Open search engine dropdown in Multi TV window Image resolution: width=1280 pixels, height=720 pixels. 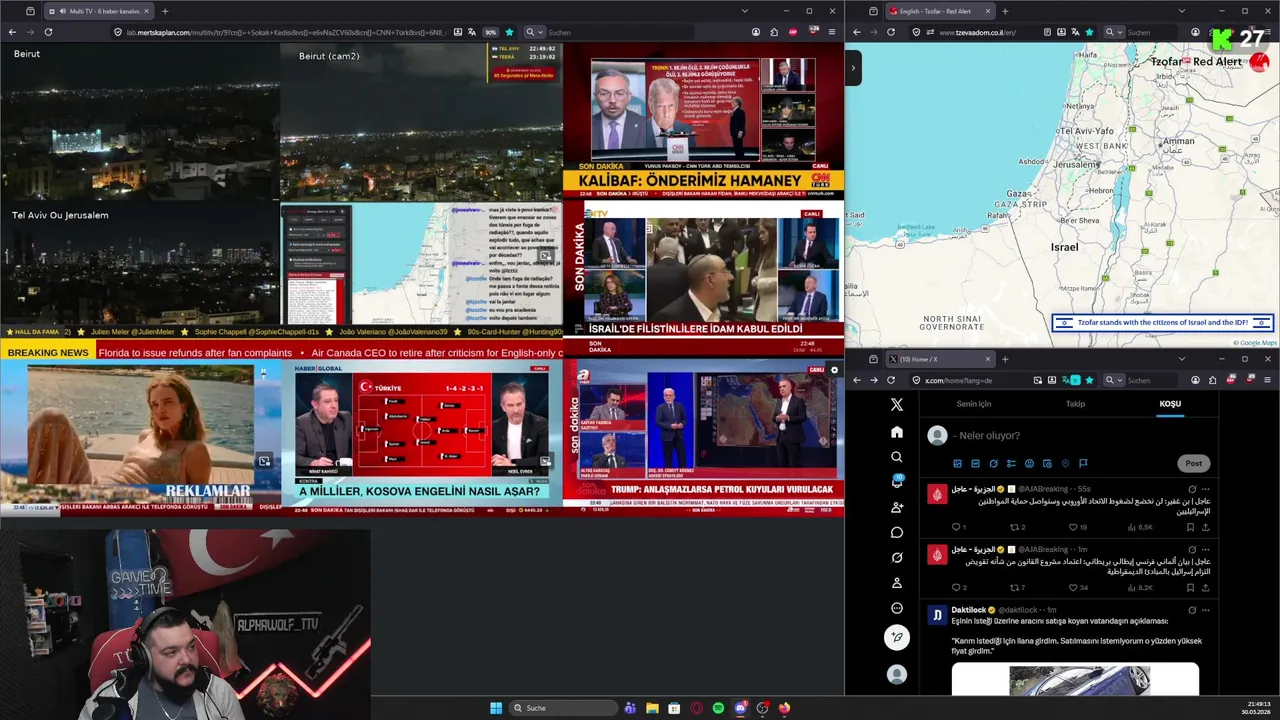click(533, 32)
